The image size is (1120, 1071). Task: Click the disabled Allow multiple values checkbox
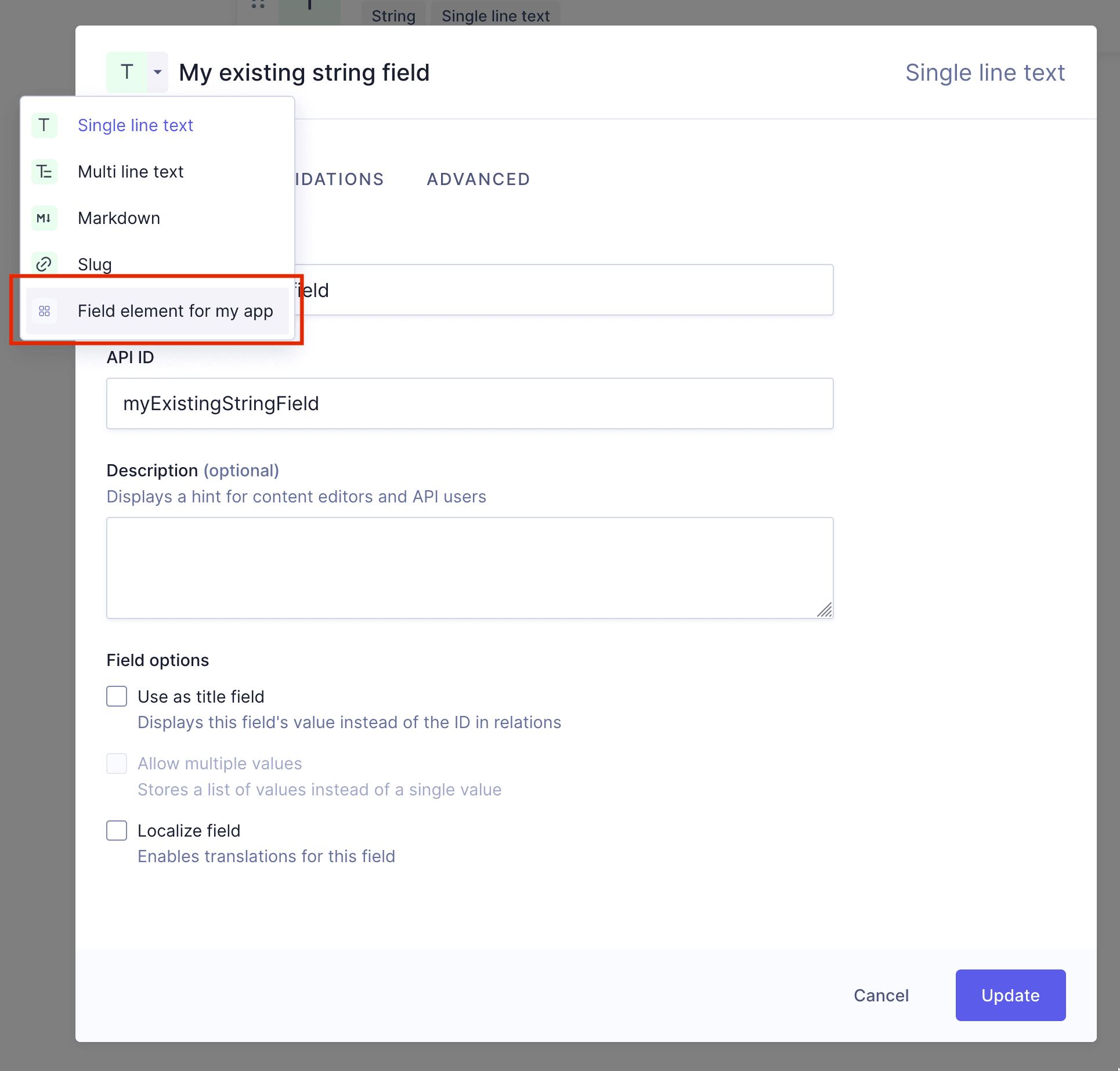[117, 764]
